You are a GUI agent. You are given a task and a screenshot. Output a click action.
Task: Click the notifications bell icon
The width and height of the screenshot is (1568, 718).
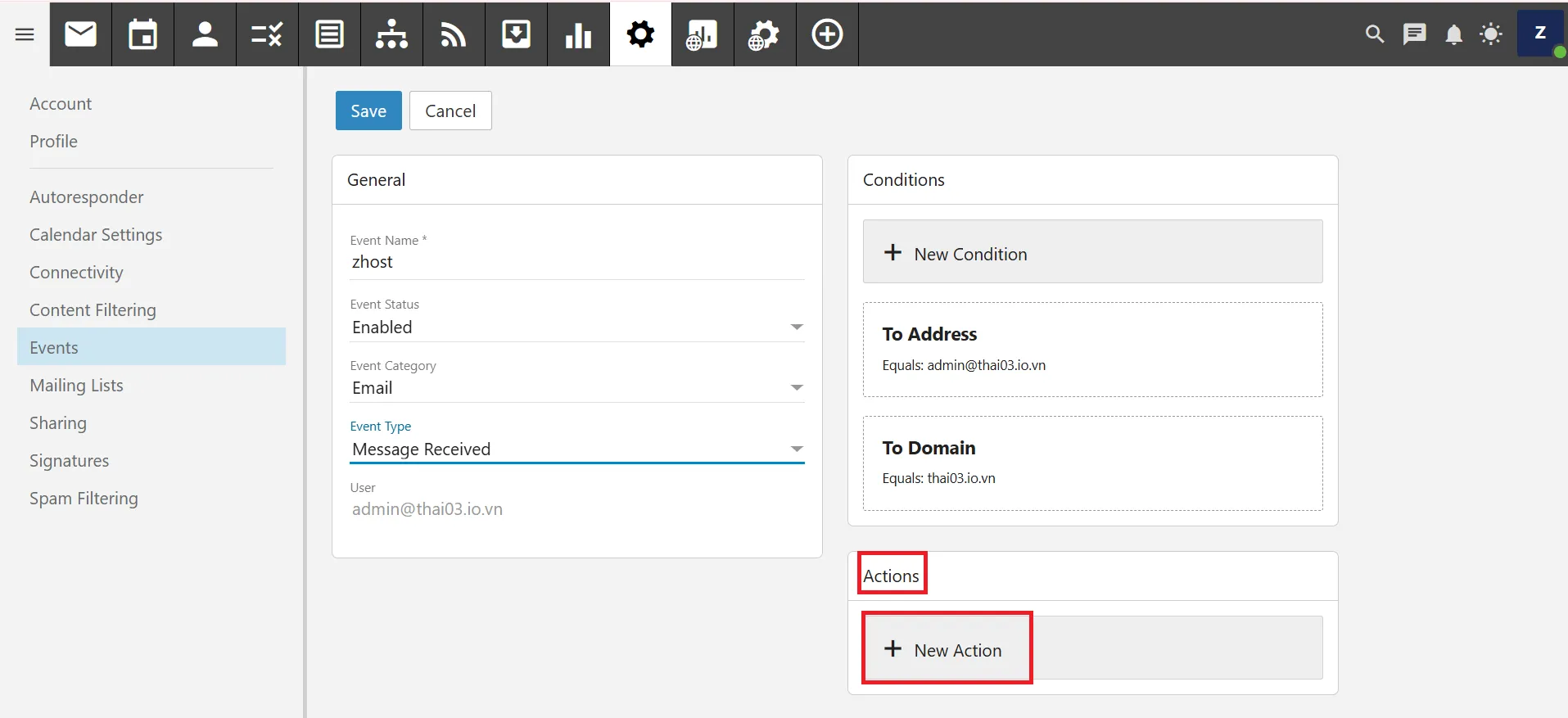pyautogui.click(x=1453, y=34)
